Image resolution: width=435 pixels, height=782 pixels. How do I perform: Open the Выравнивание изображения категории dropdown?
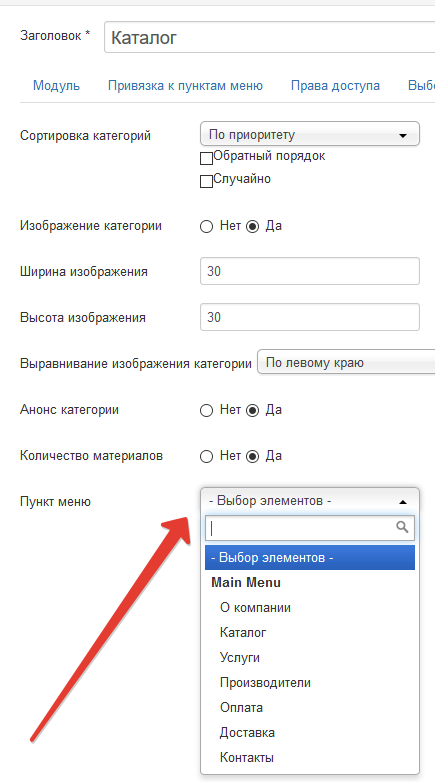(346, 363)
